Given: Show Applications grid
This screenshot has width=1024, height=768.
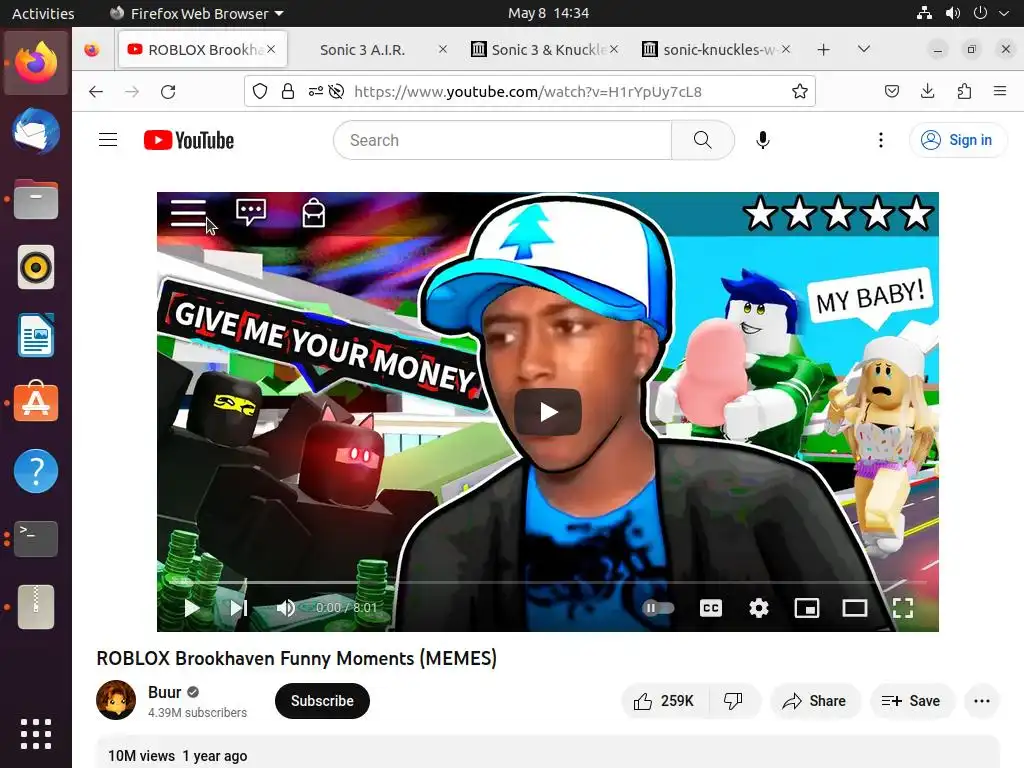Looking at the screenshot, I should point(36,734).
